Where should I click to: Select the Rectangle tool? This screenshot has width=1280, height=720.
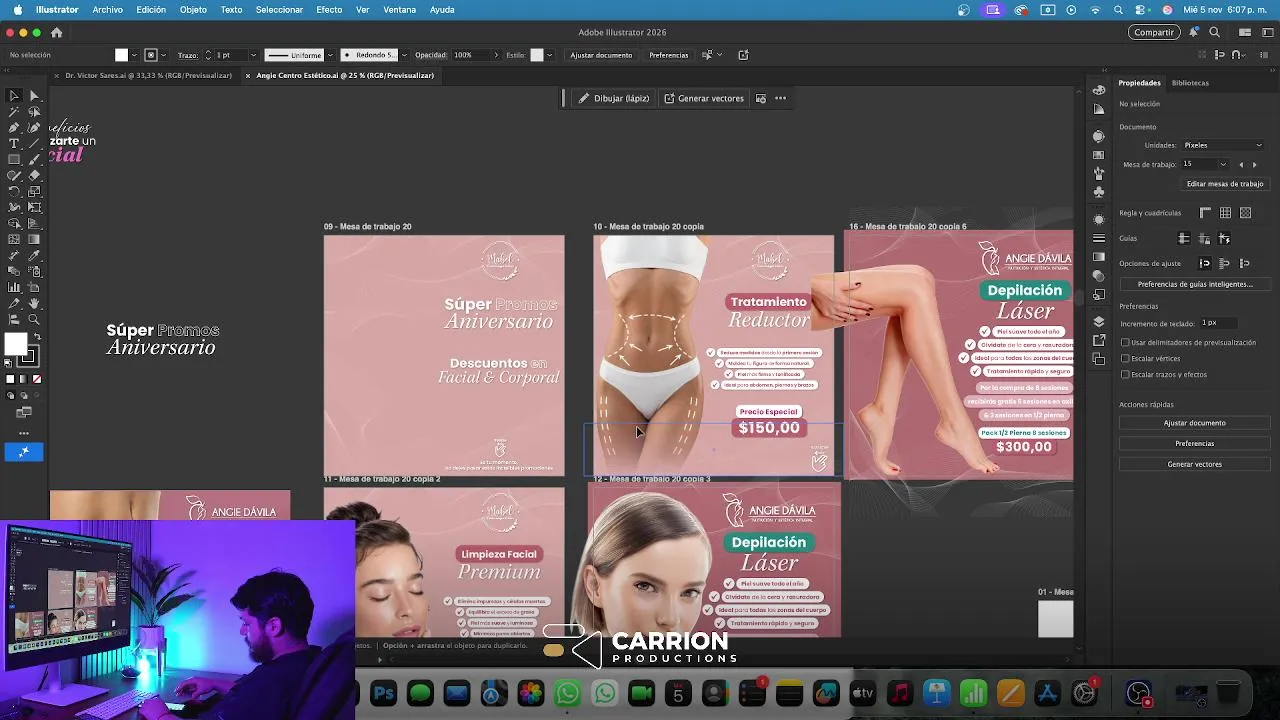click(x=14, y=159)
